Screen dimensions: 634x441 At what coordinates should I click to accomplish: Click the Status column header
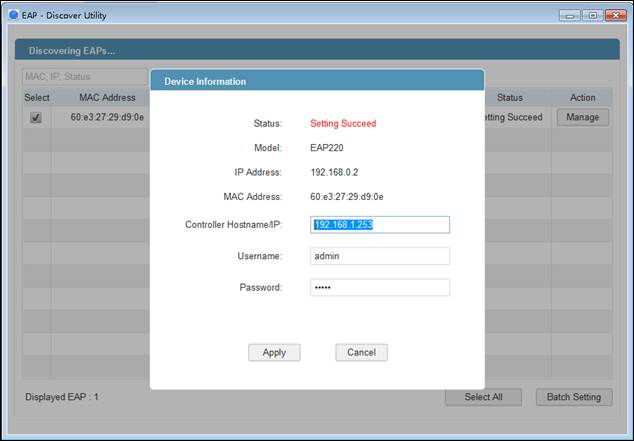509,97
